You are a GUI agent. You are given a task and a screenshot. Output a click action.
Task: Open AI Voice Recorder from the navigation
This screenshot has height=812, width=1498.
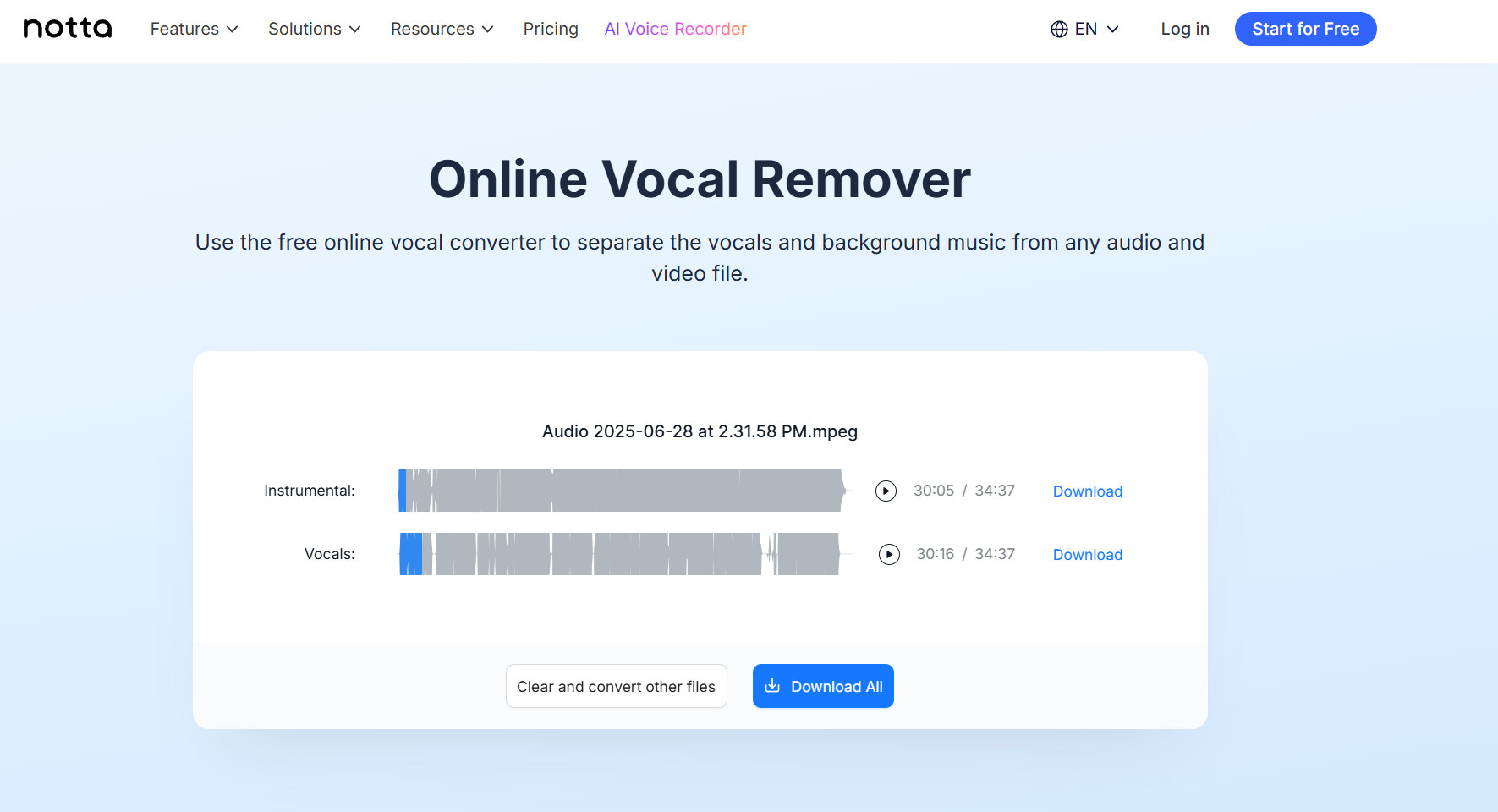tap(675, 28)
